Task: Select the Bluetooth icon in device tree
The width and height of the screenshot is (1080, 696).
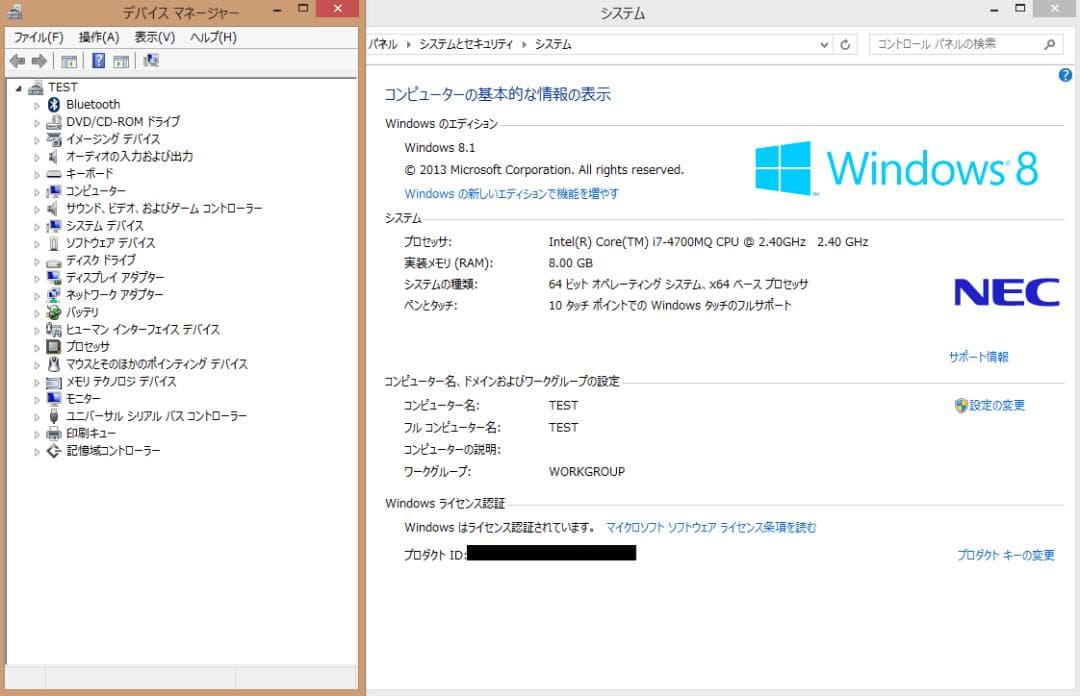Action: (x=54, y=104)
